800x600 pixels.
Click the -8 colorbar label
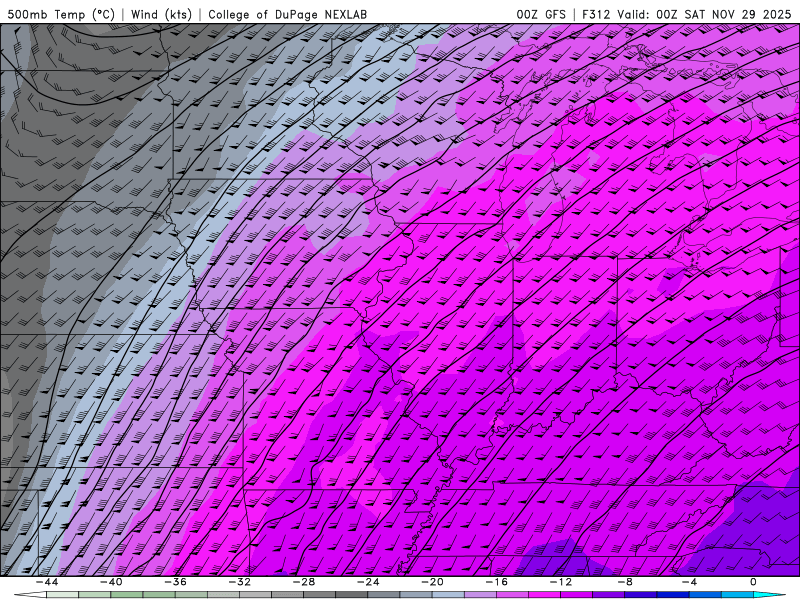tap(625, 582)
